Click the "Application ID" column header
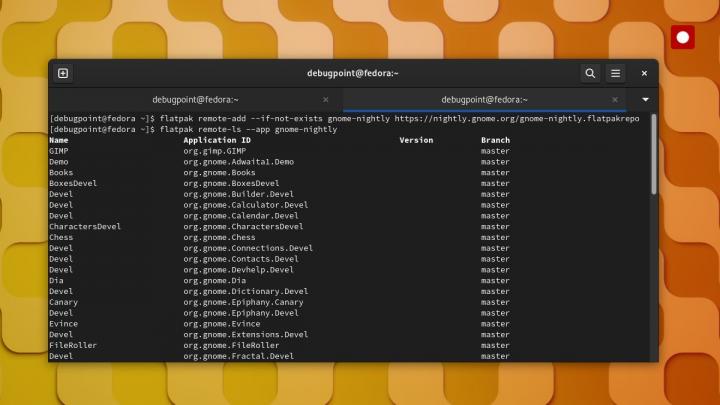720x405 pixels. coord(217,140)
